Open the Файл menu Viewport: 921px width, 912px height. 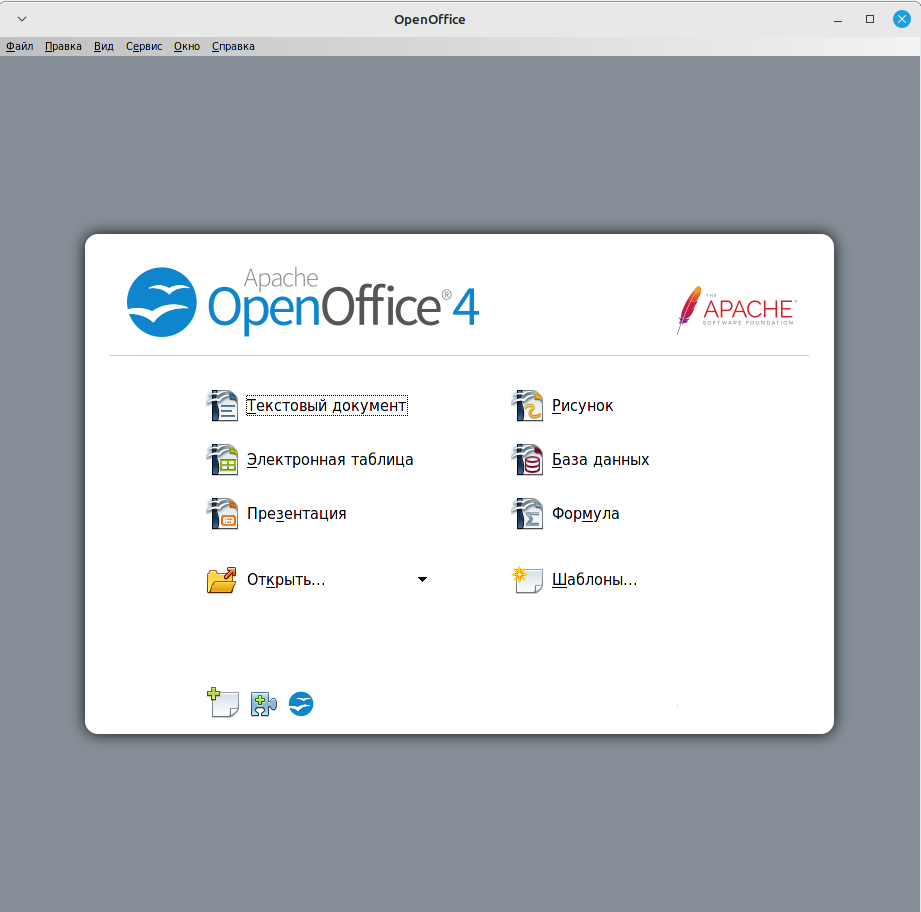click(x=18, y=46)
